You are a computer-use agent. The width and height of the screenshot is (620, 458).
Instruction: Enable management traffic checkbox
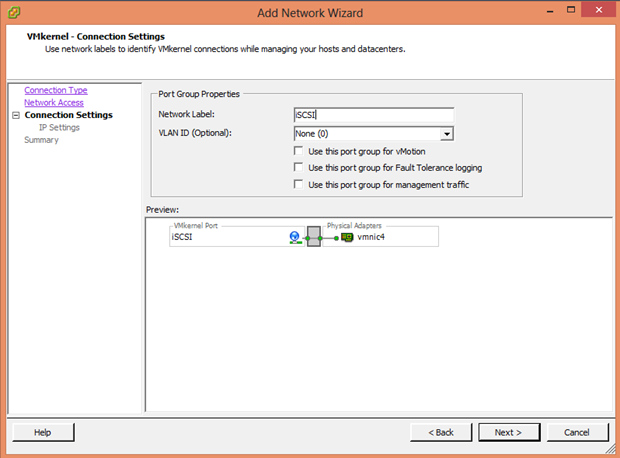(x=299, y=184)
